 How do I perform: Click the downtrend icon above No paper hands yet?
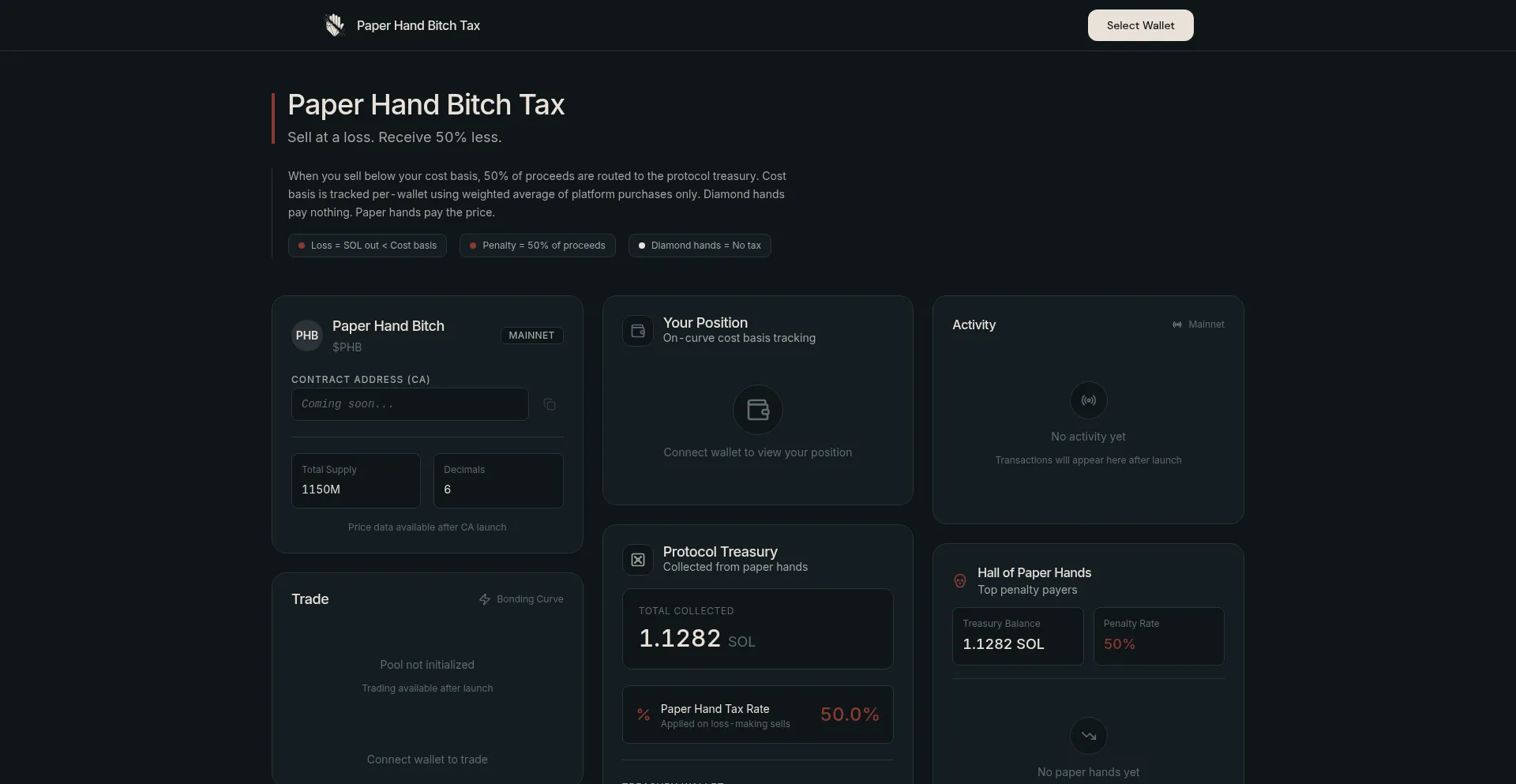tap(1088, 736)
